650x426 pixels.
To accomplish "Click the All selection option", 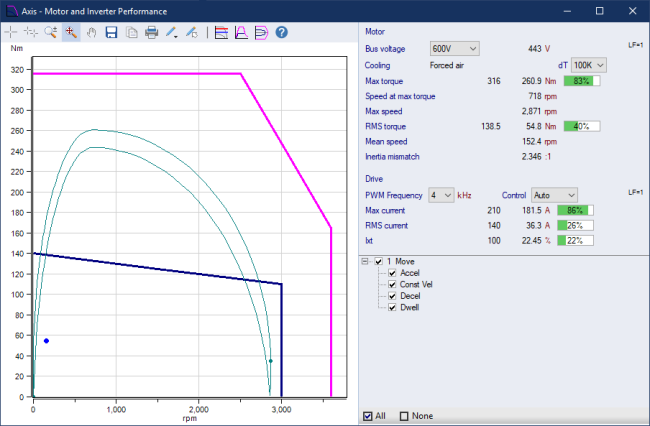I will pyautogui.click(x=366, y=416).
